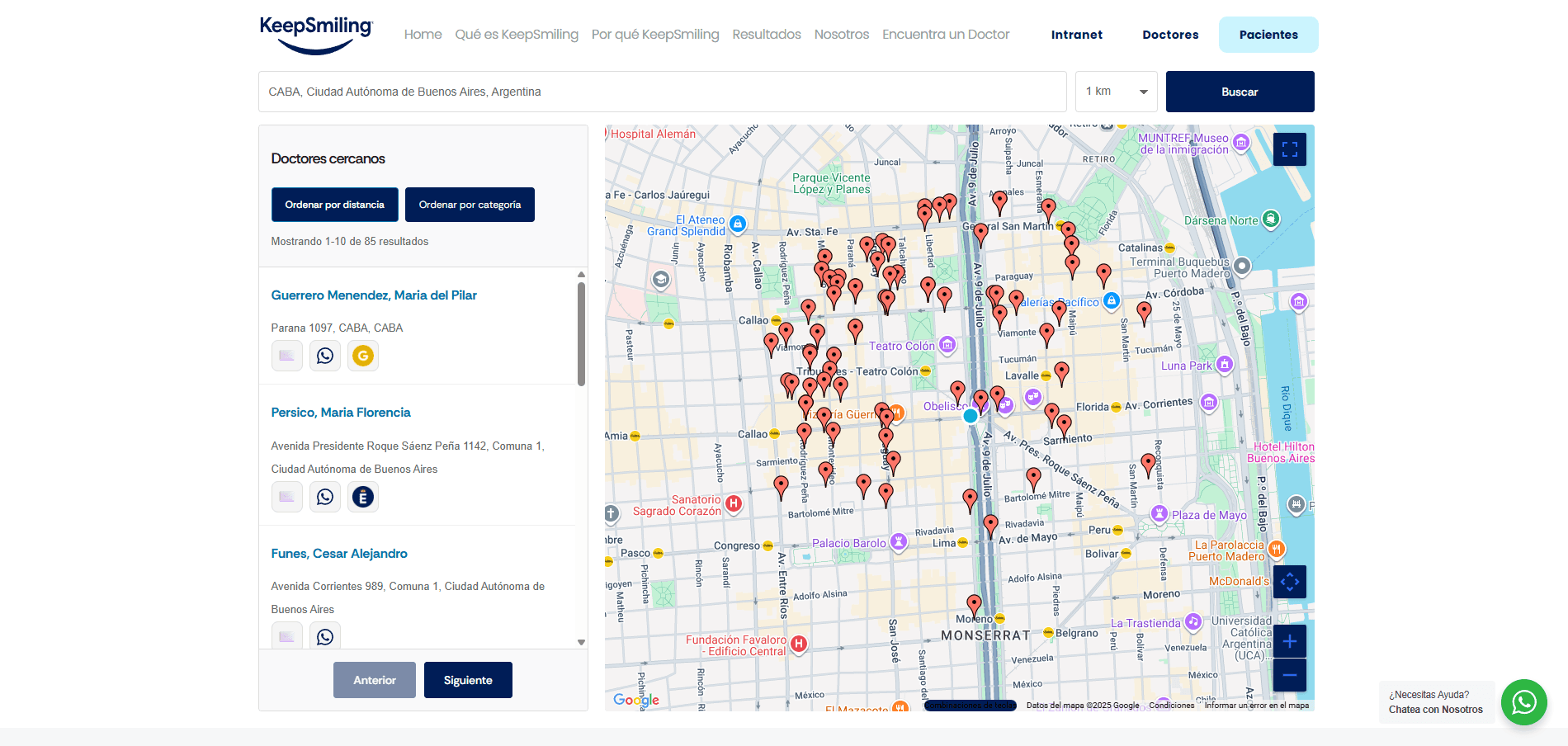The width and height of the screenshot is (1568, 746).
Task: Sort with Ordenar por distancia
Action: pyautogui.click(x=334, y=205)
